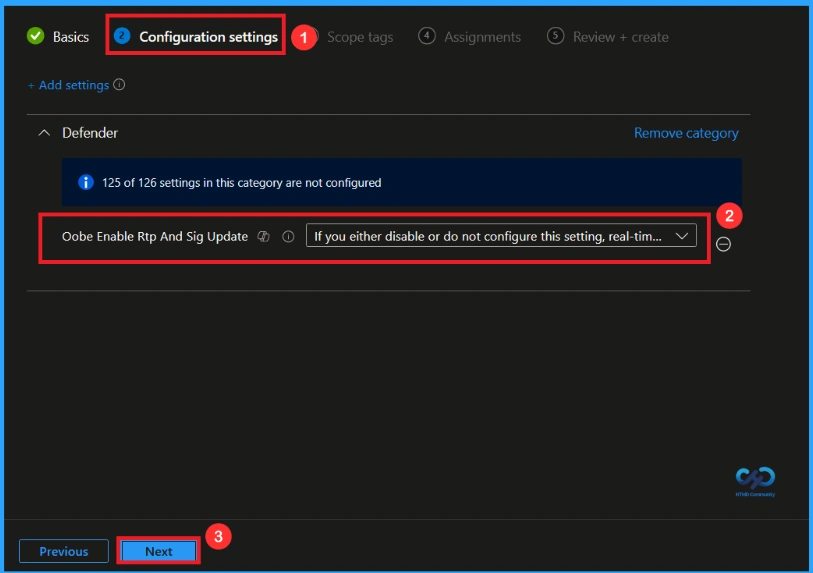This screenshot has height=573, width=813.
Task: Open Copilot icon beside Oobe Enable Rtp setting
Action: pyautogui.click(x=263, y=236)
